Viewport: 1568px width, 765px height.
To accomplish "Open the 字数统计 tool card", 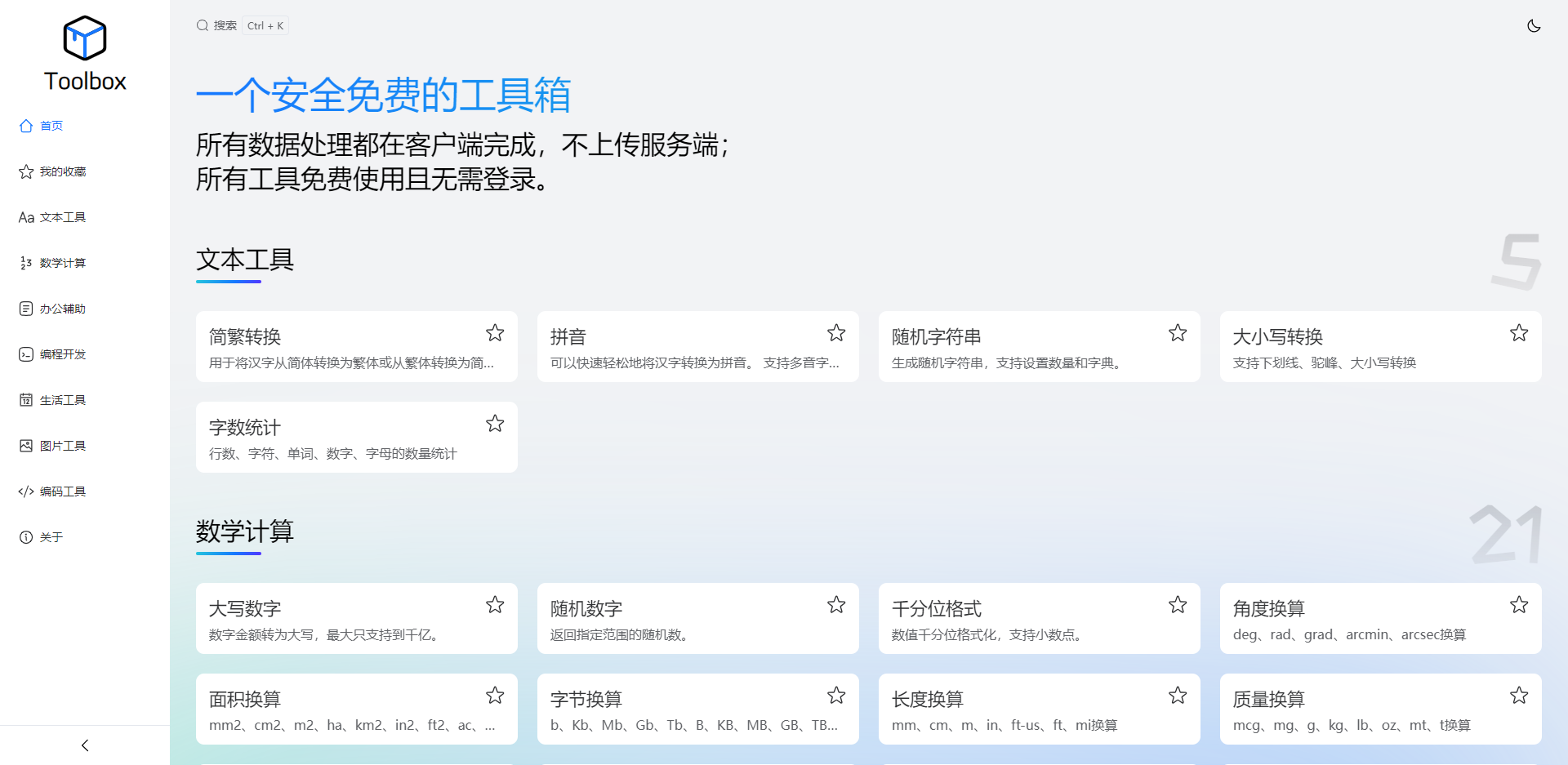I will pos(357,437).
